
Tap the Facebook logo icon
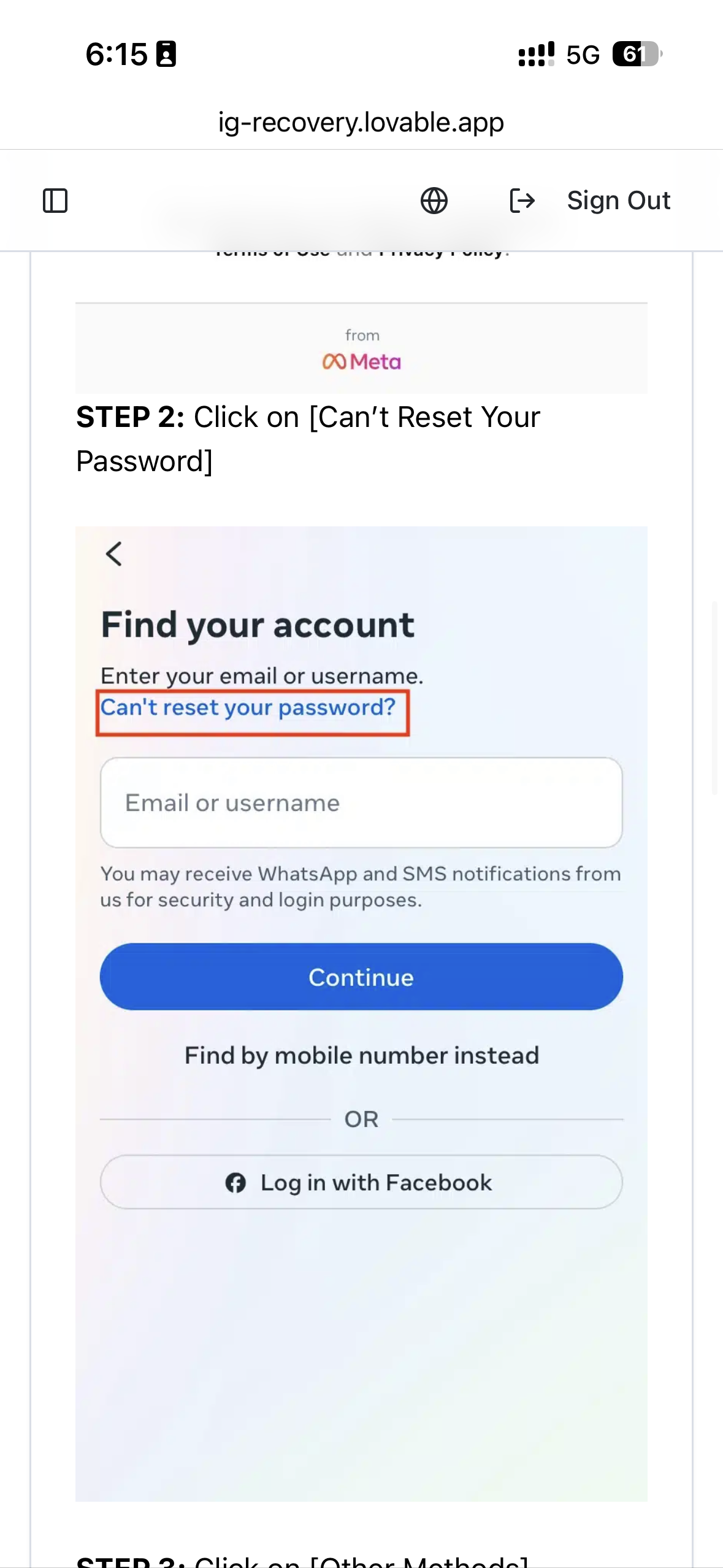235,1182
